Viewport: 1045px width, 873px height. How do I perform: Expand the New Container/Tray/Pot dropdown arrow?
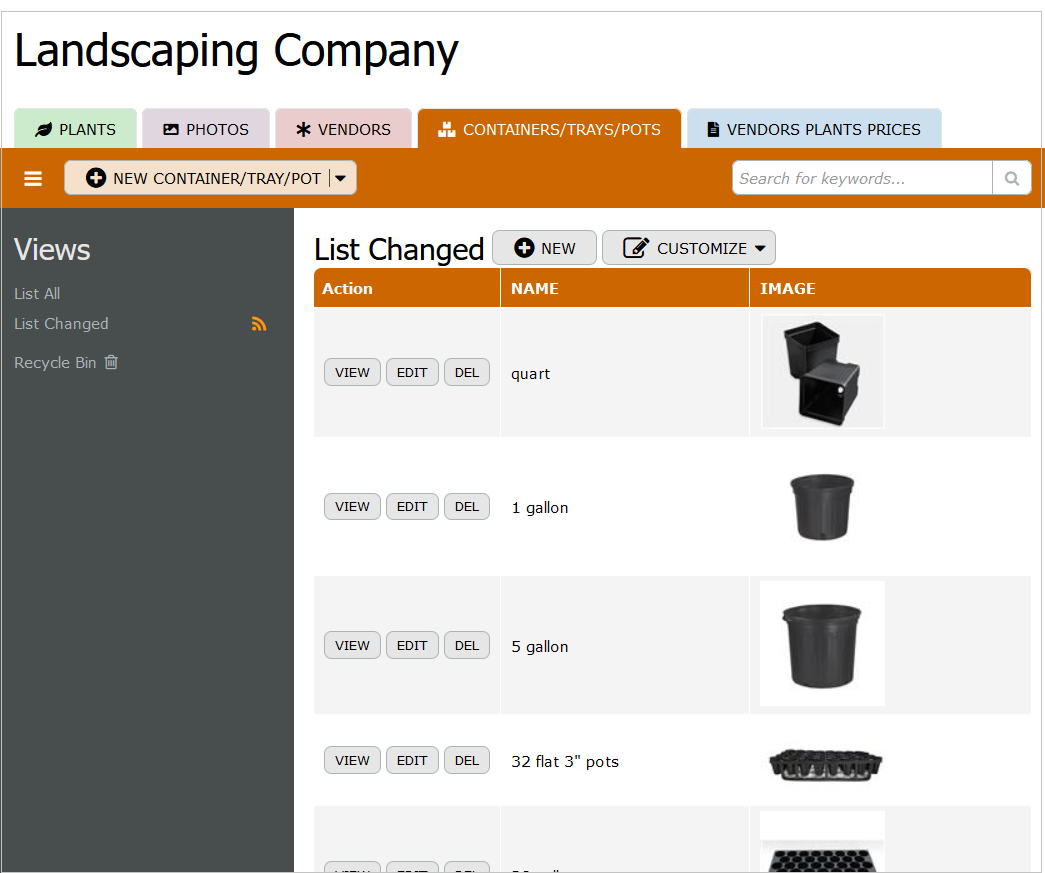click(341, 179)
